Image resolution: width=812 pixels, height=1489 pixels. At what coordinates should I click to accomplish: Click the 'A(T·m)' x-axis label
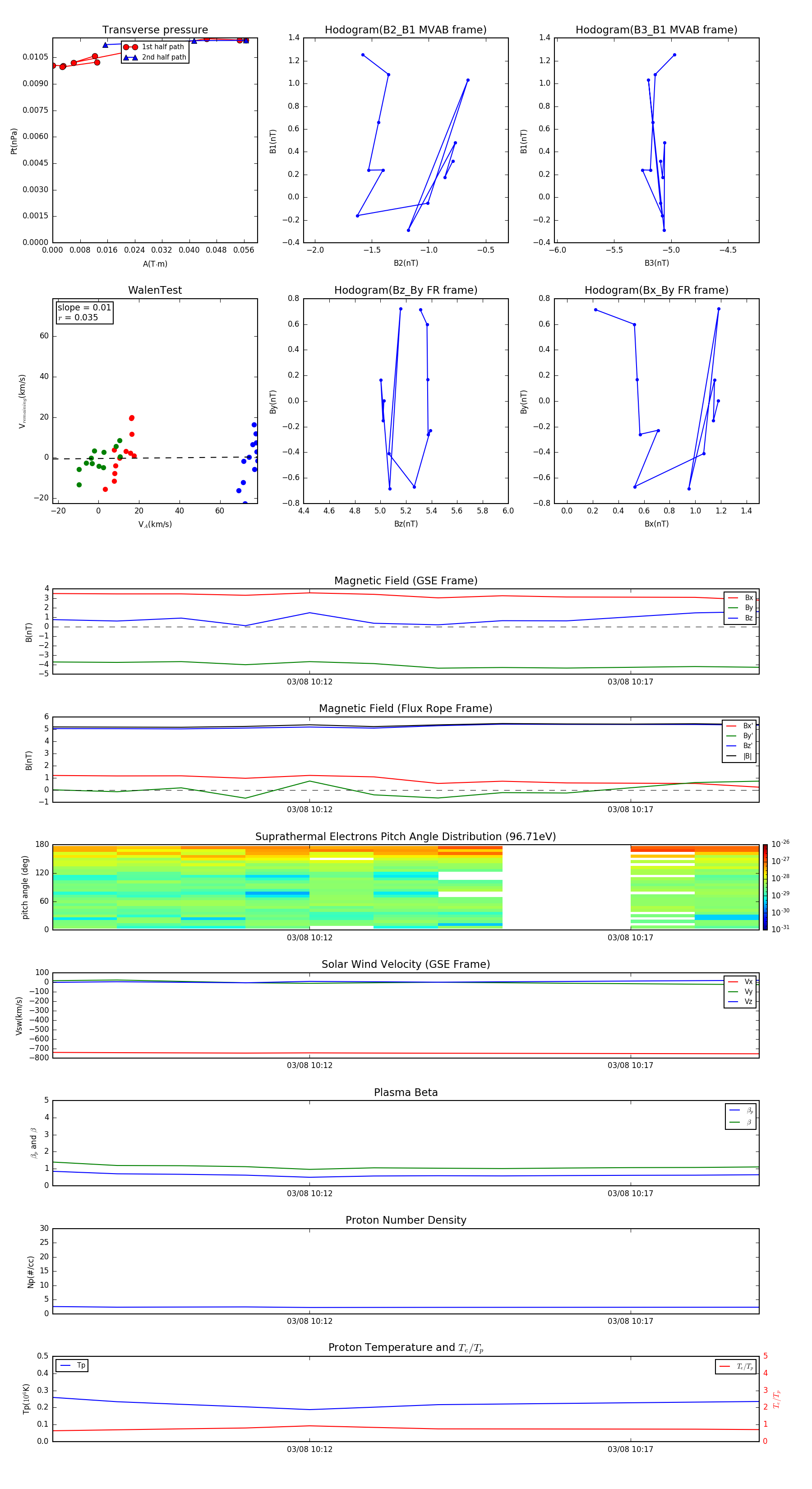coord(155,264)
